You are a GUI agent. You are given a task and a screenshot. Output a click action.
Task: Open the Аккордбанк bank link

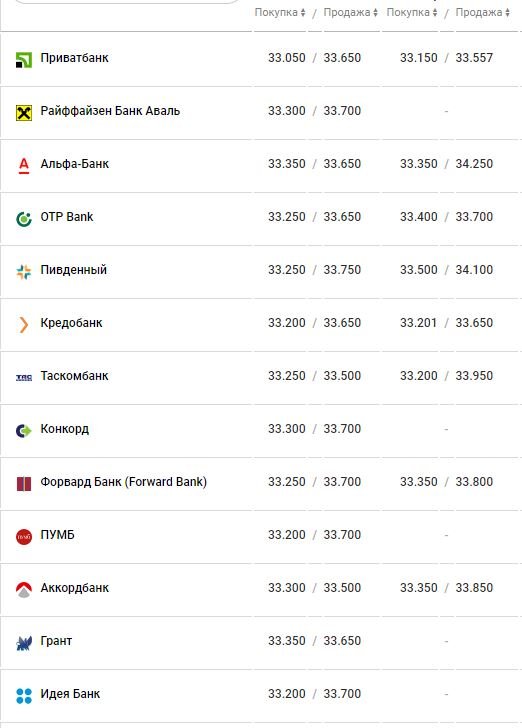tap(75, 588)
